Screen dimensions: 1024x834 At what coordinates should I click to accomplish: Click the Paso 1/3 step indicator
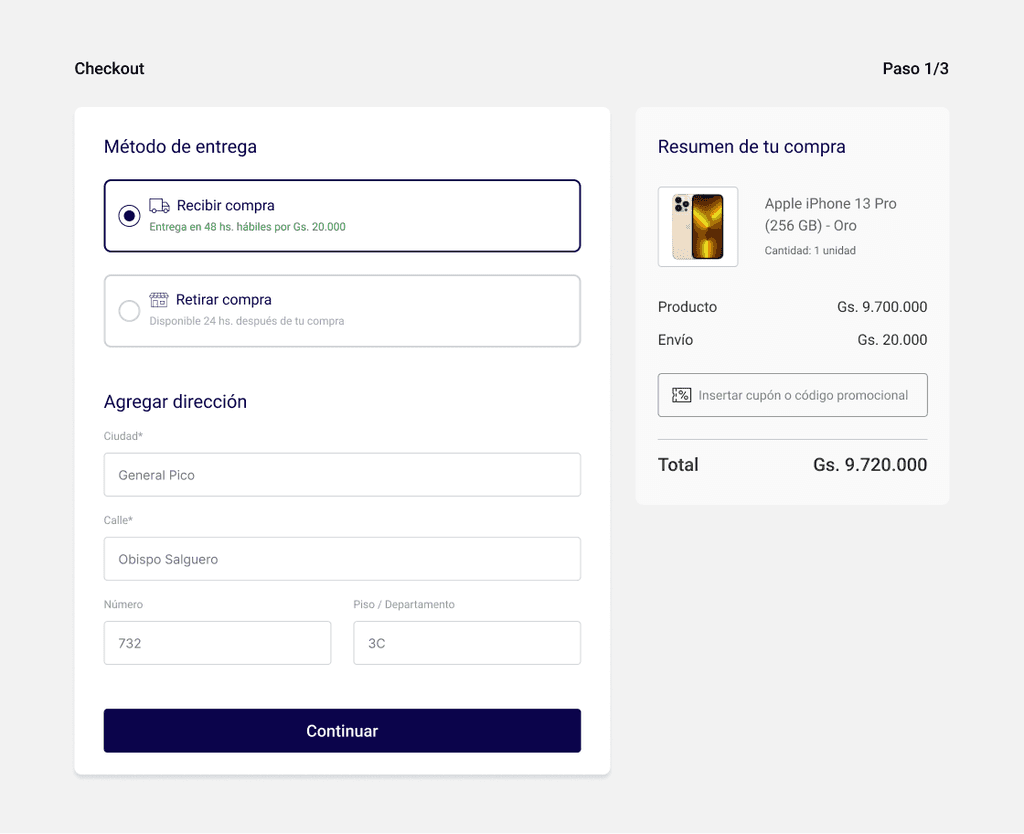pyautogui.click(x=916, y=69)
